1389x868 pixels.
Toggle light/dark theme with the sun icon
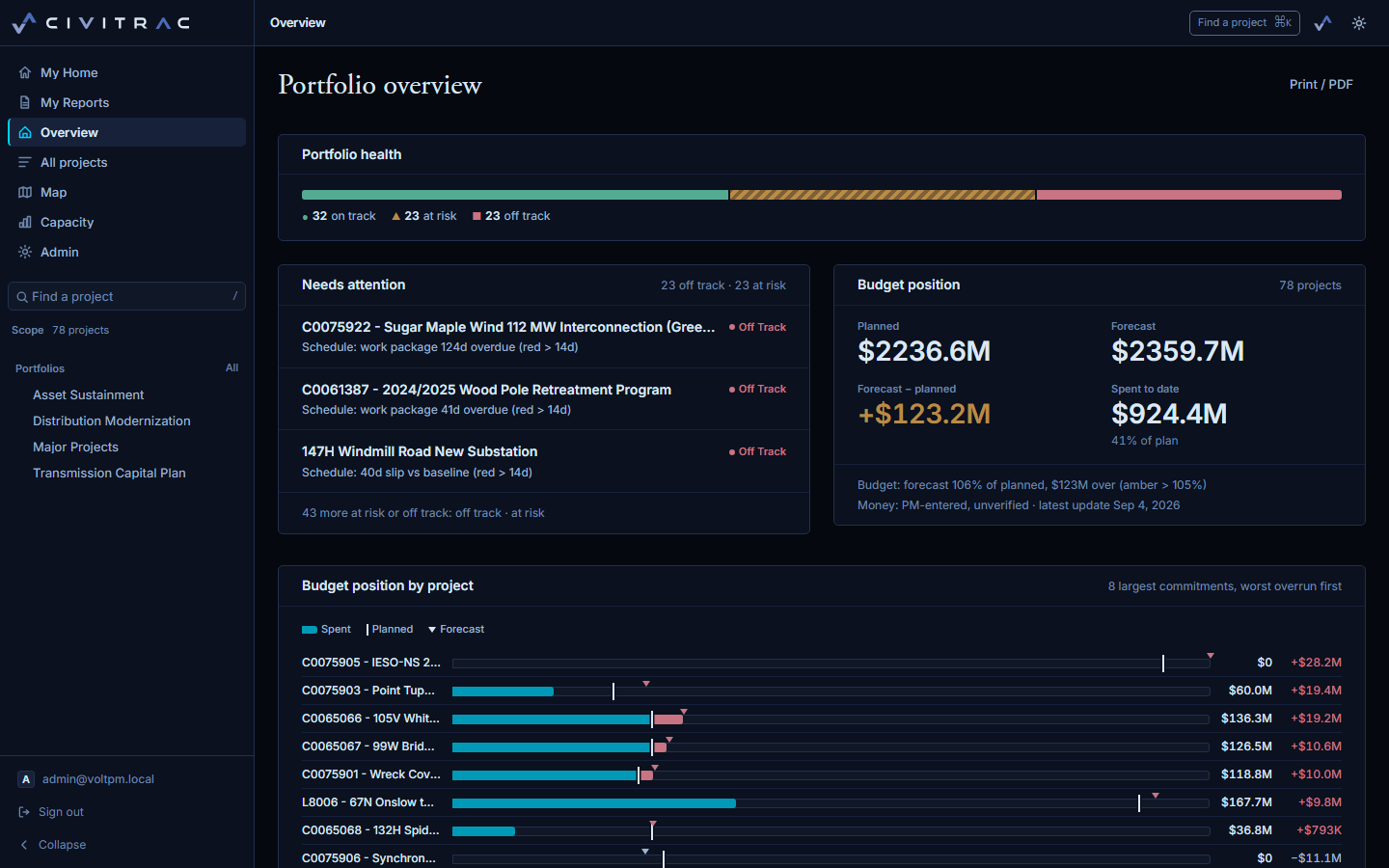[x=1359, y=23]
